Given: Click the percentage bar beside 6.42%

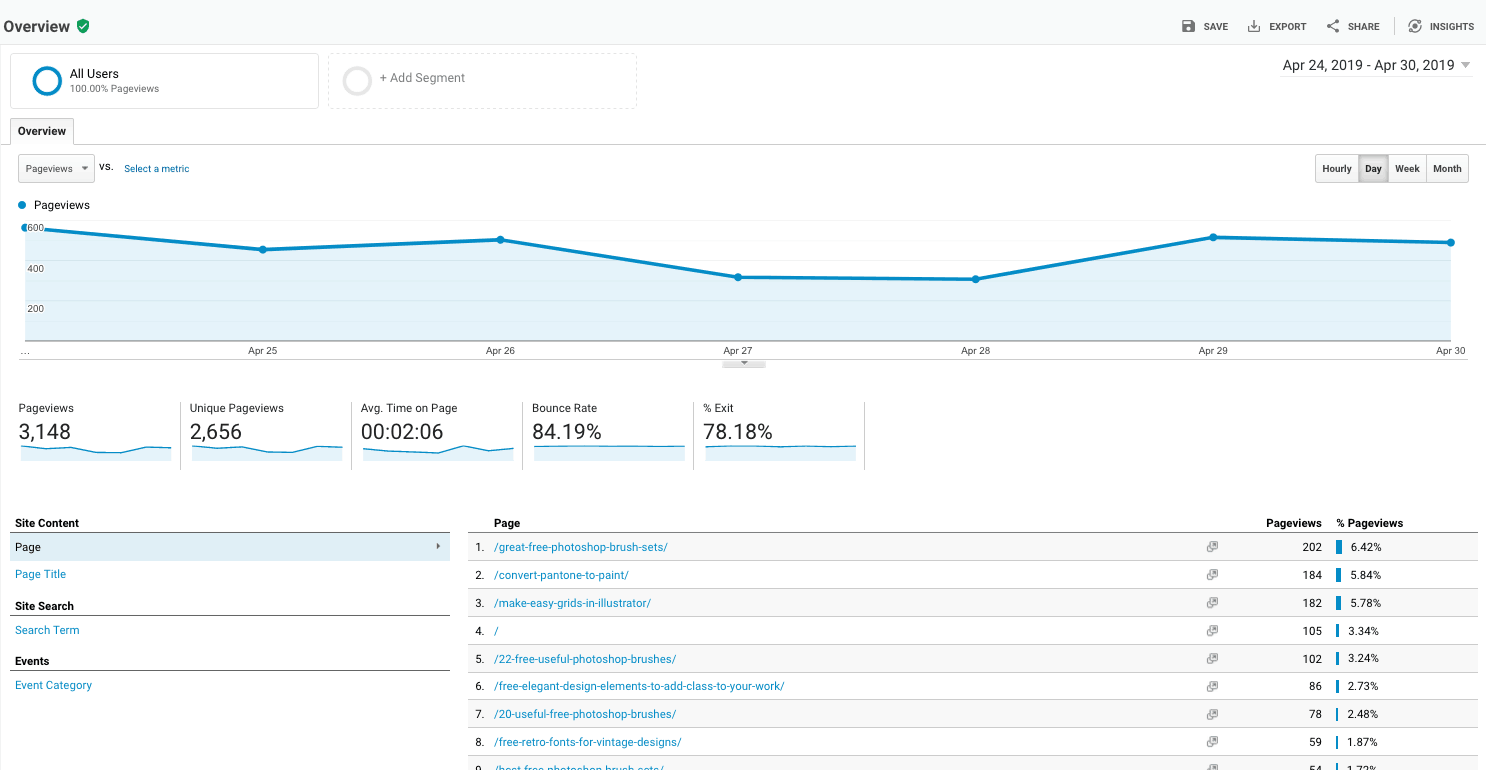Looking at the screenshot, I should tap(1341, 546).
